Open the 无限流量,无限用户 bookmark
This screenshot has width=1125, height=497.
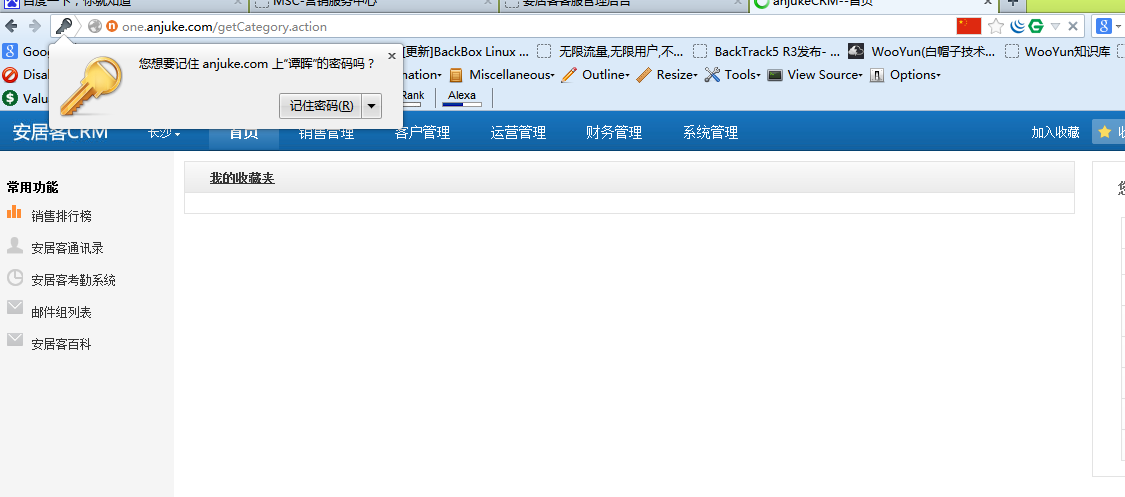611,52
